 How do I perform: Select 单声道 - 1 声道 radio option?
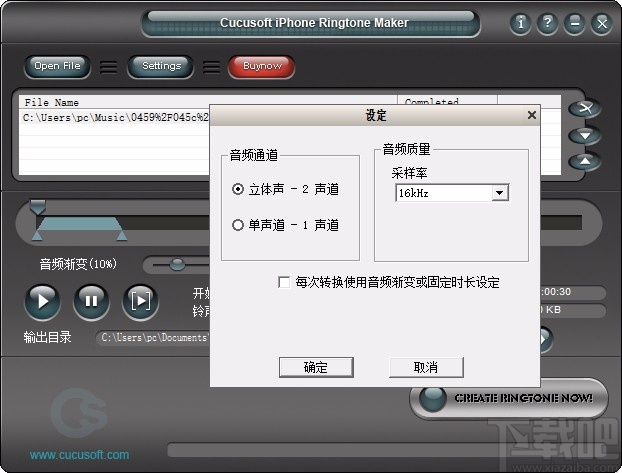(285, 225)
